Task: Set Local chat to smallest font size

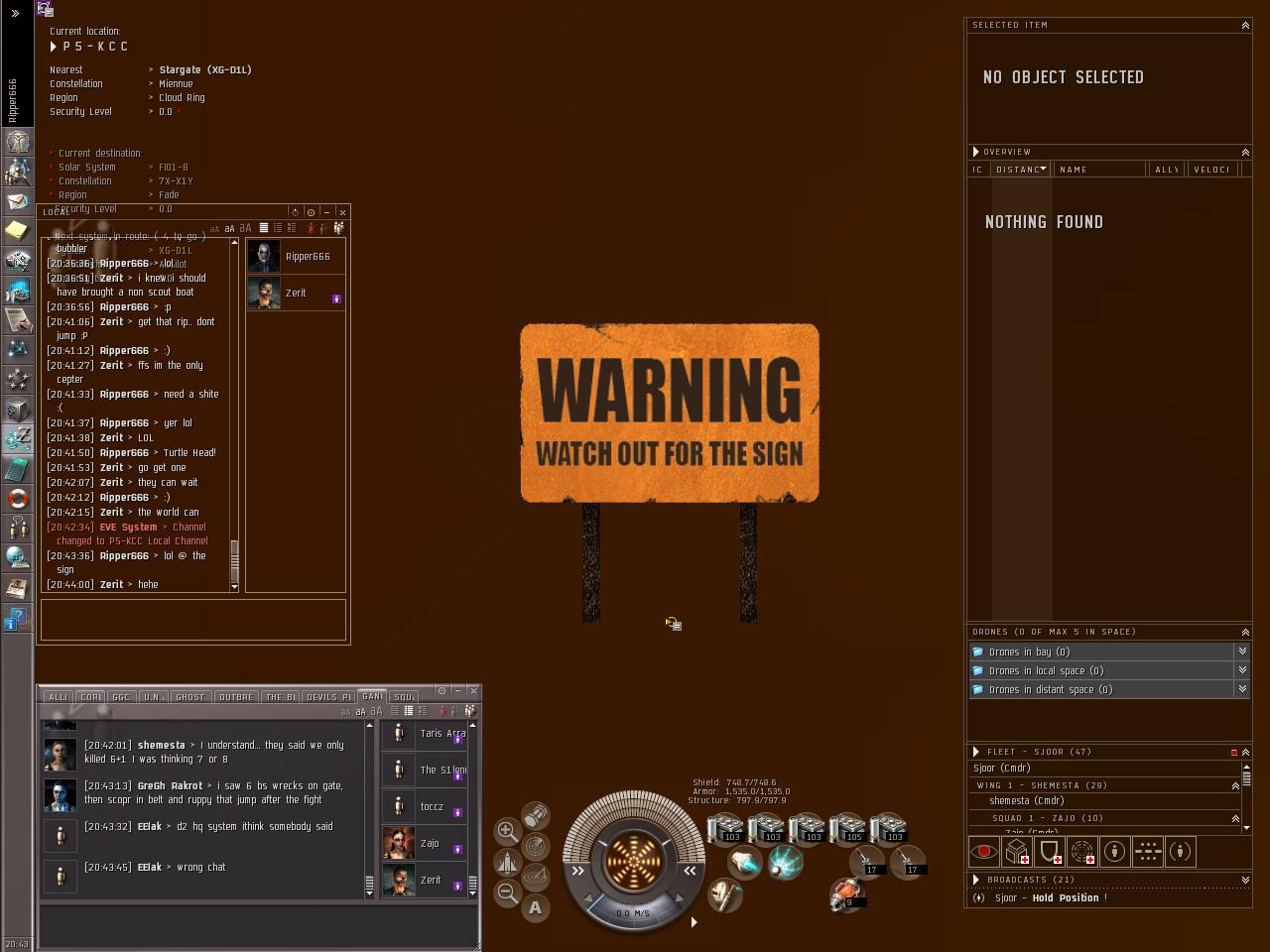Action: click(x=214, y=229)
